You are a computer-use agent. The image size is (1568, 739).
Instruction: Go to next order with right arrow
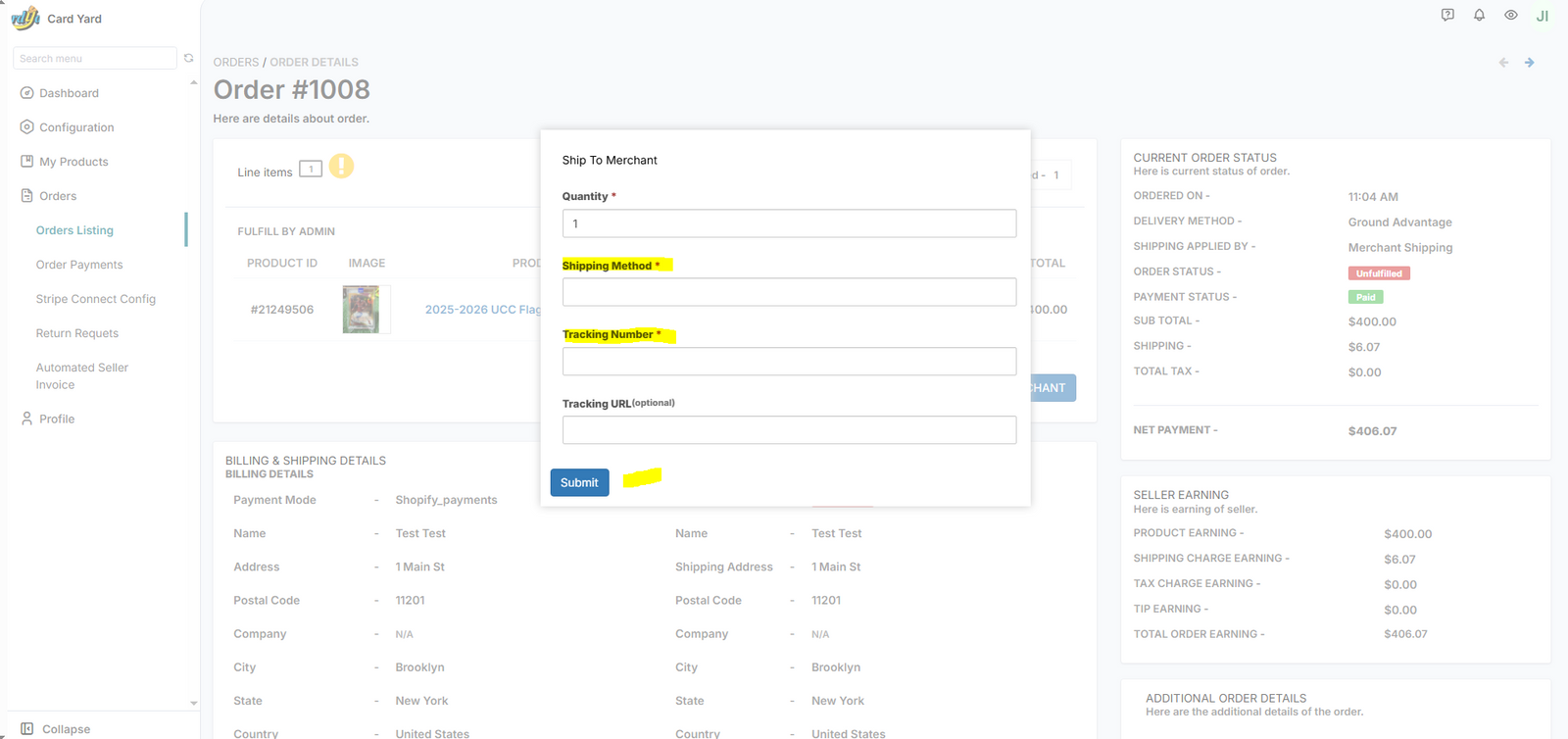tap(1529, 63)
